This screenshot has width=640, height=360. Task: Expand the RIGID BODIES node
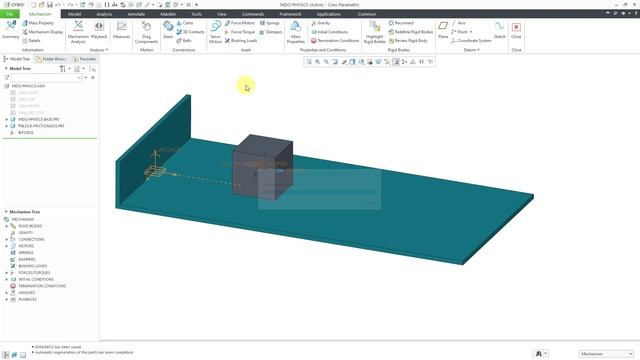coord(7,226)
